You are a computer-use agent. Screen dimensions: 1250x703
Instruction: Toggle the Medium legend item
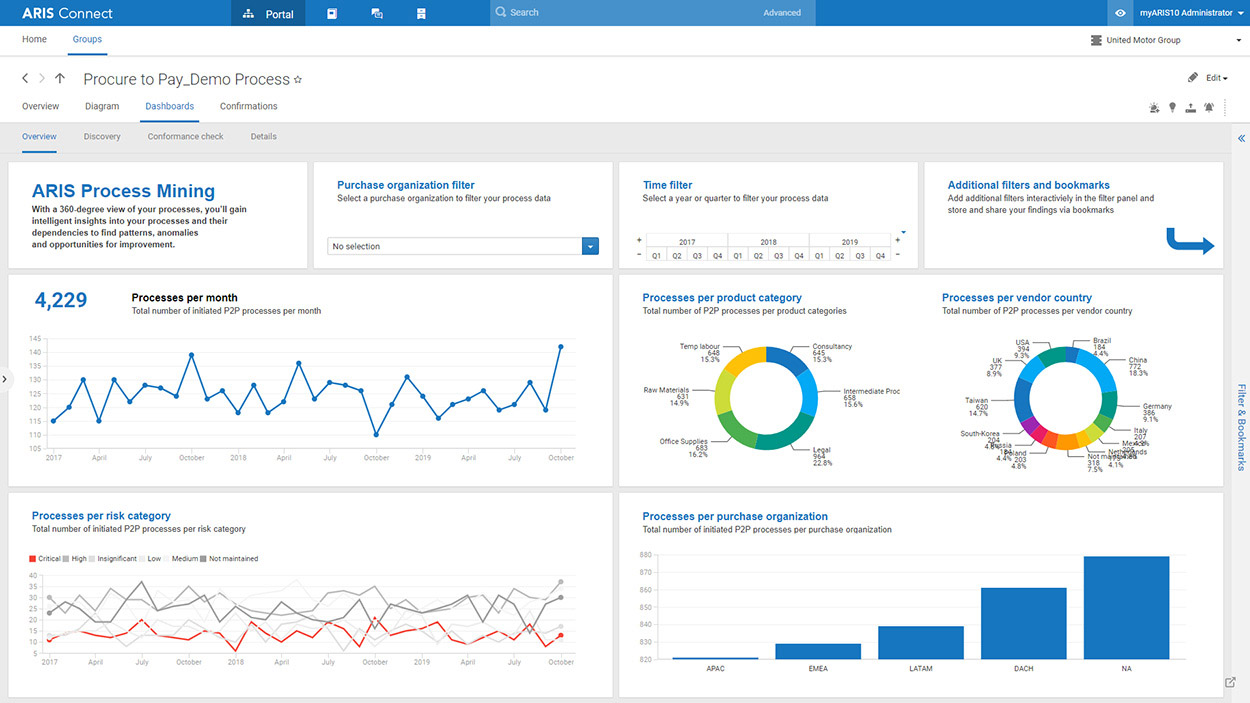180,559
